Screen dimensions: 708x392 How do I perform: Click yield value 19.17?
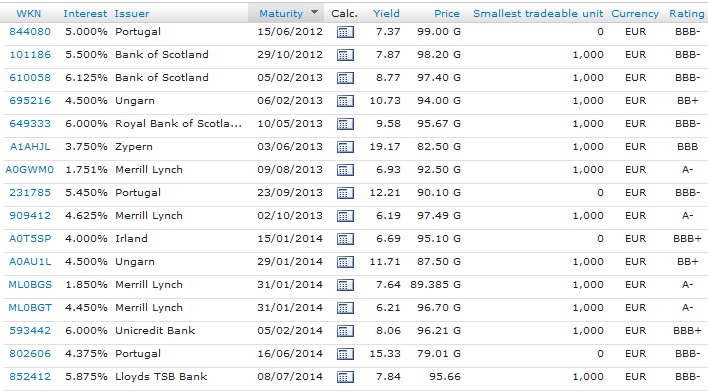pyautogui.click(x=385, y=147)
